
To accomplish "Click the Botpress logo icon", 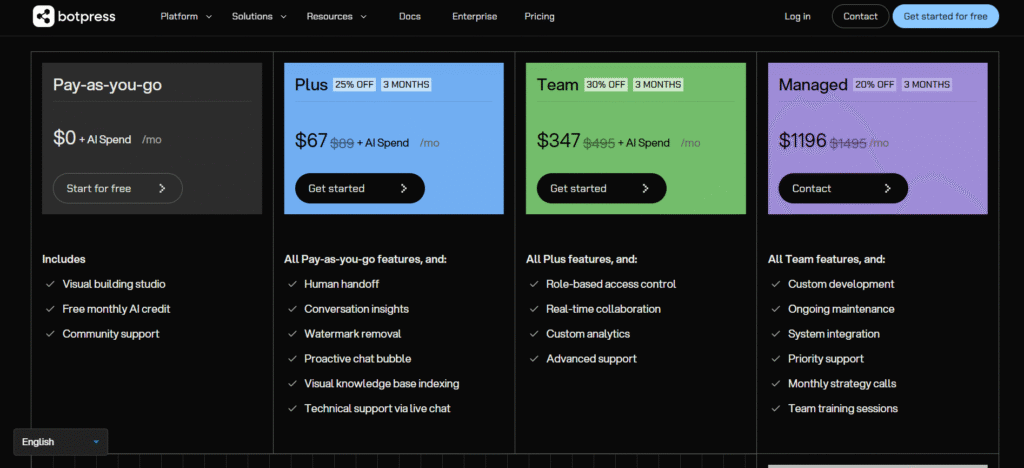I will tap(44, 16).
